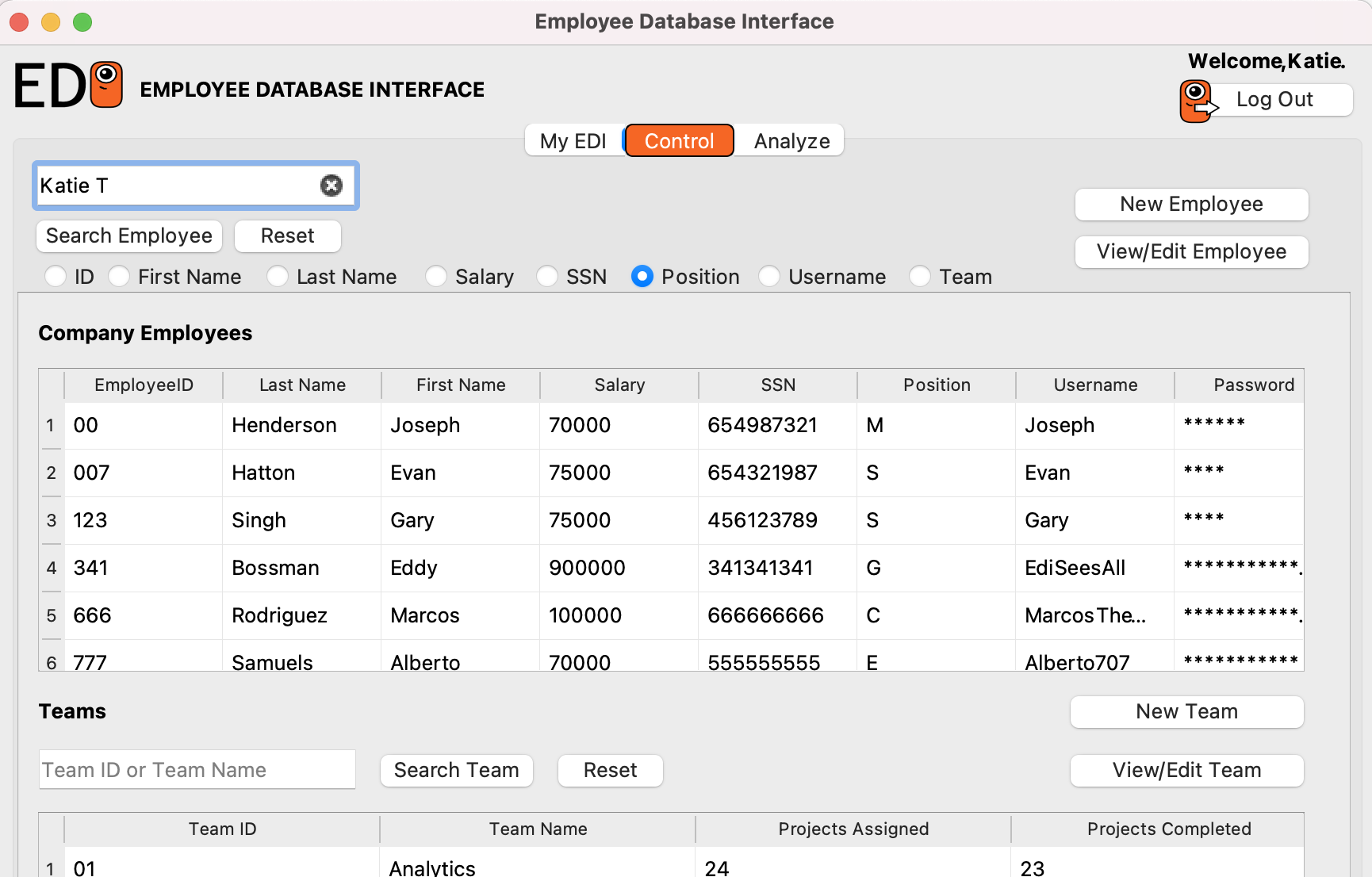Open the Analyze tab
1372x877 pixels.
(x=790, y=140)
